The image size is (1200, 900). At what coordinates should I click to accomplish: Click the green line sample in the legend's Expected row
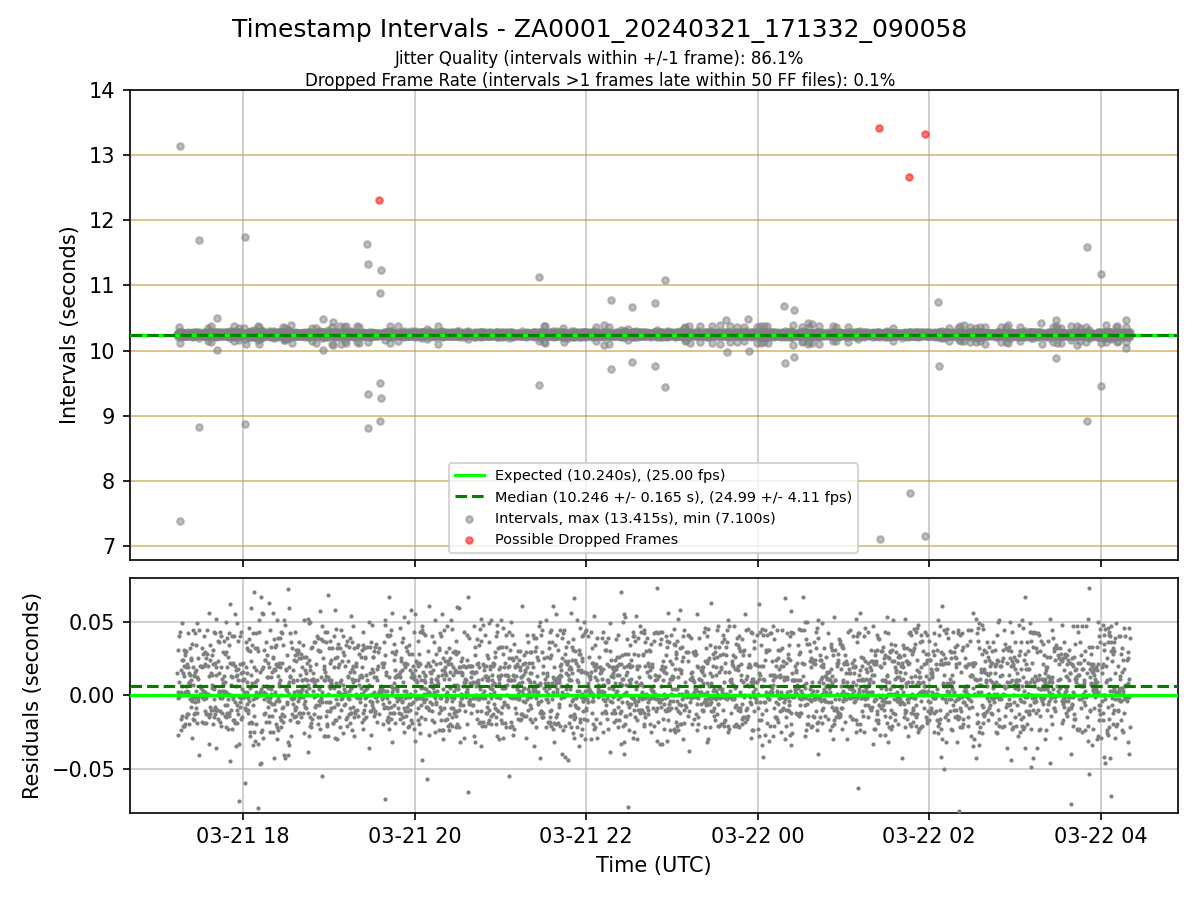tap(470, 475)
